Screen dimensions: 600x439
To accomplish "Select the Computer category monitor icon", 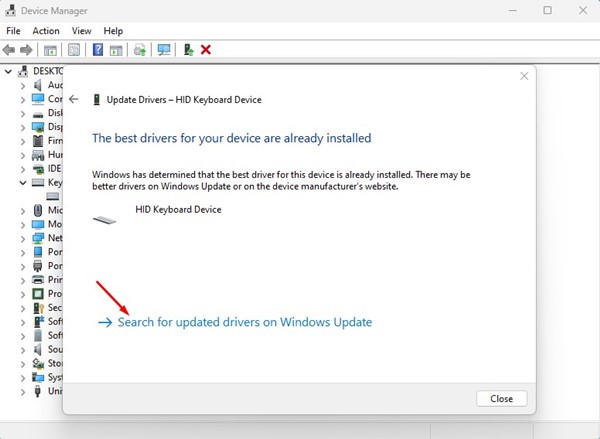I will (x=38, y=99).
